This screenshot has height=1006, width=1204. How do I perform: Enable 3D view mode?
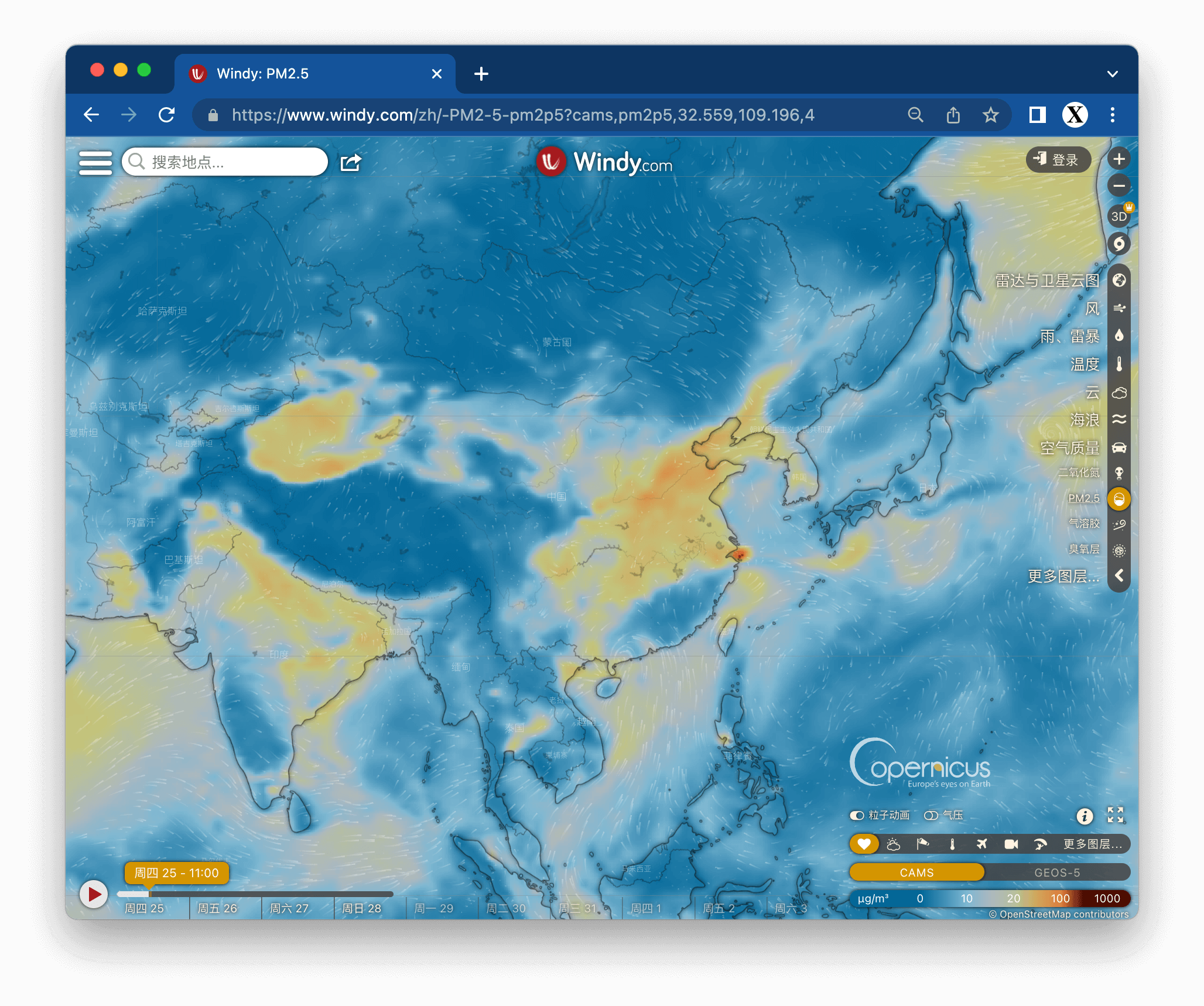pyautogui.click(x=1119, y=216)
